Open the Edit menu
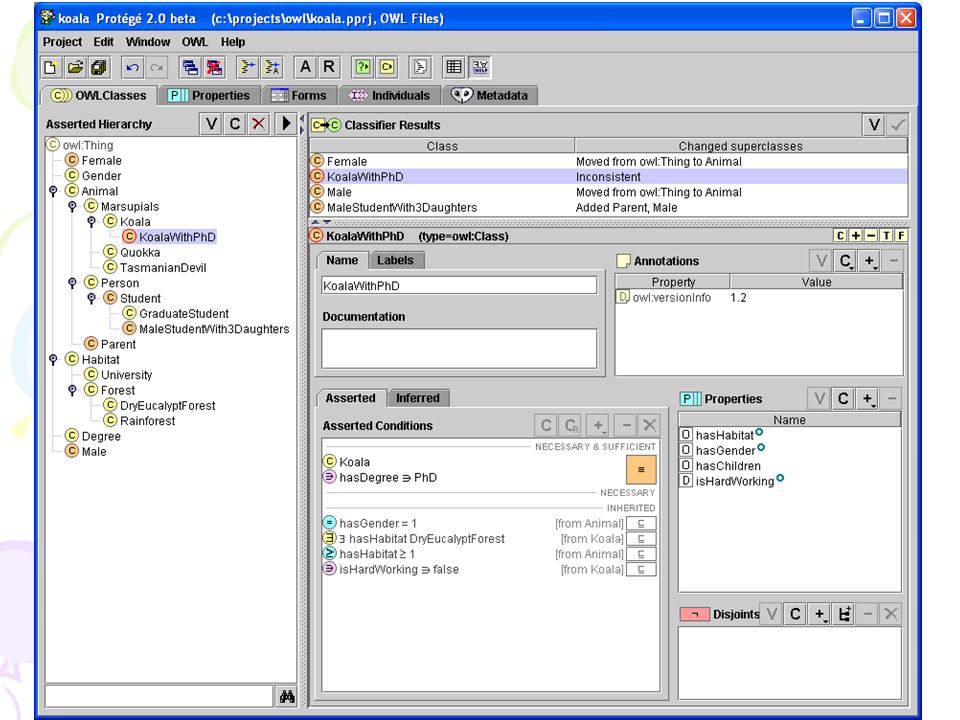The image size is (960, 720). [103, 42]
